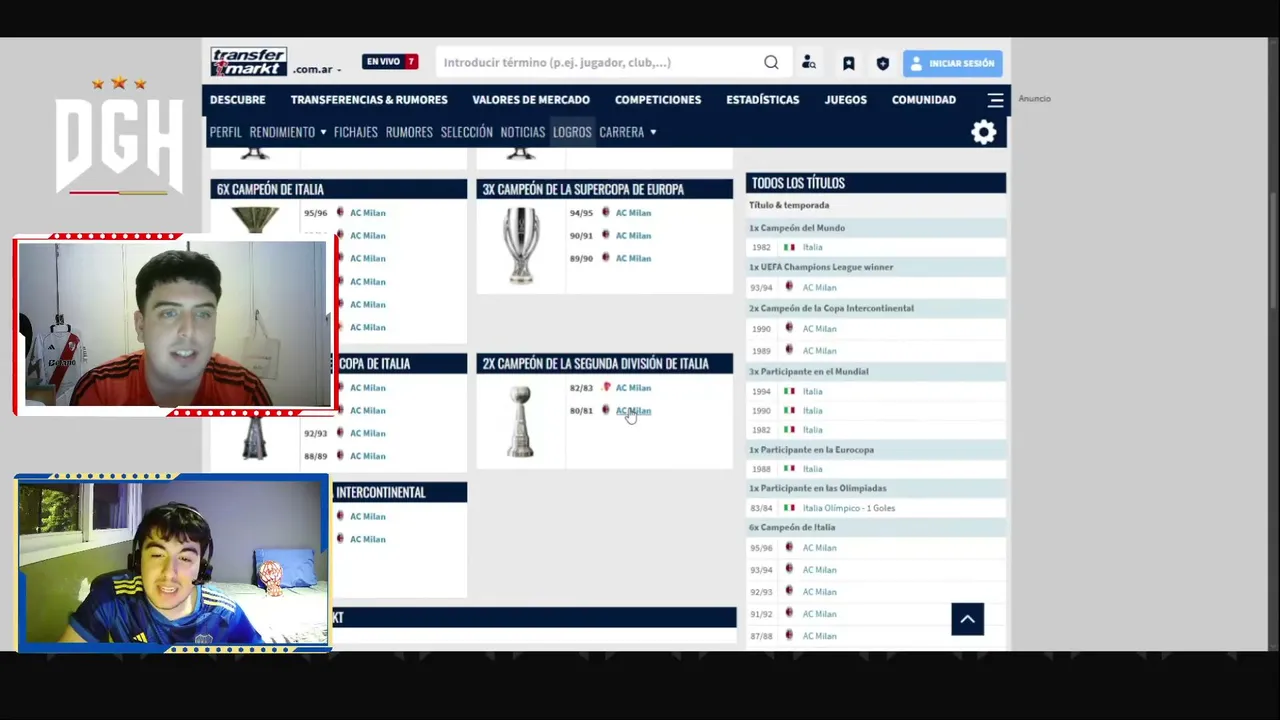Click Milan crest in sidebar 1989 Copa Intercontinental row
1280x720 pixels.
pyautogui.click(x=789, y=350)
